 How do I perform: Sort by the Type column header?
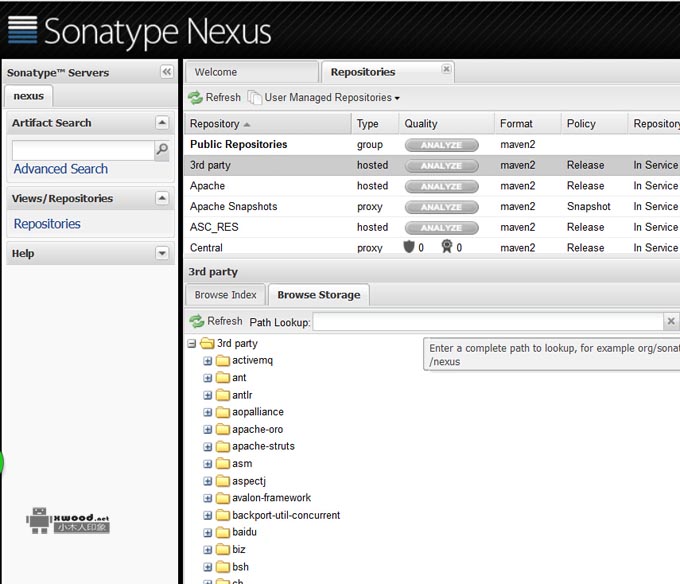(375, 124)
